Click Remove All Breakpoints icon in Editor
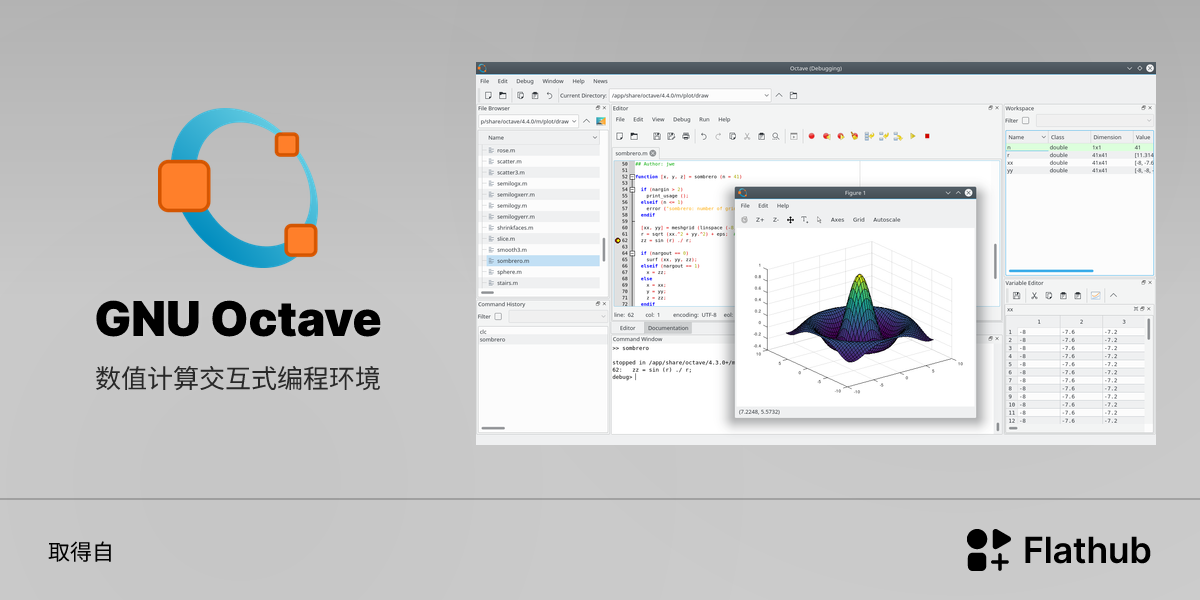Screen dimensions: 1200x600 [x=854, y=136]
